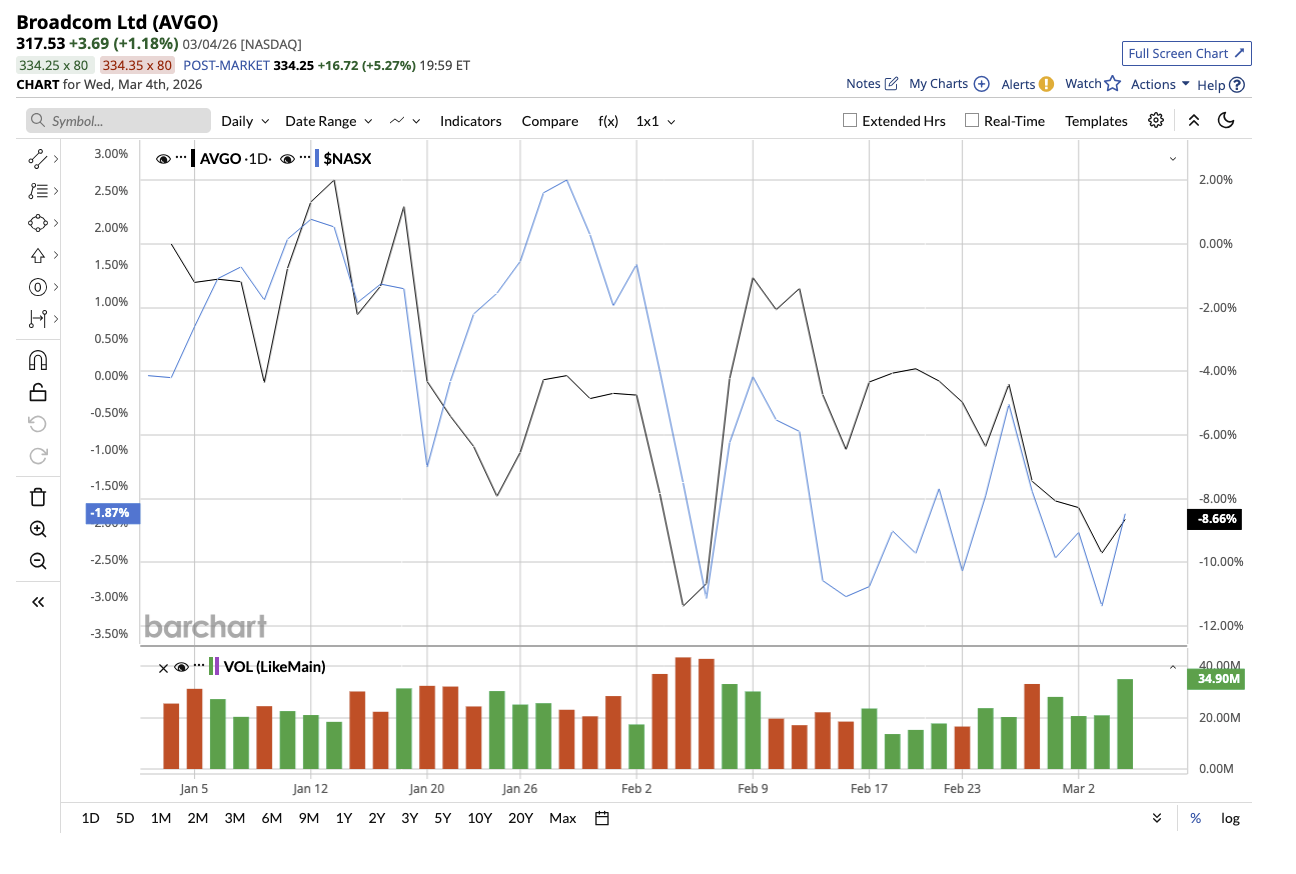The image size is (1296, 874).
Task: Open the f(x) expressions menu
Action: point(609,121)
